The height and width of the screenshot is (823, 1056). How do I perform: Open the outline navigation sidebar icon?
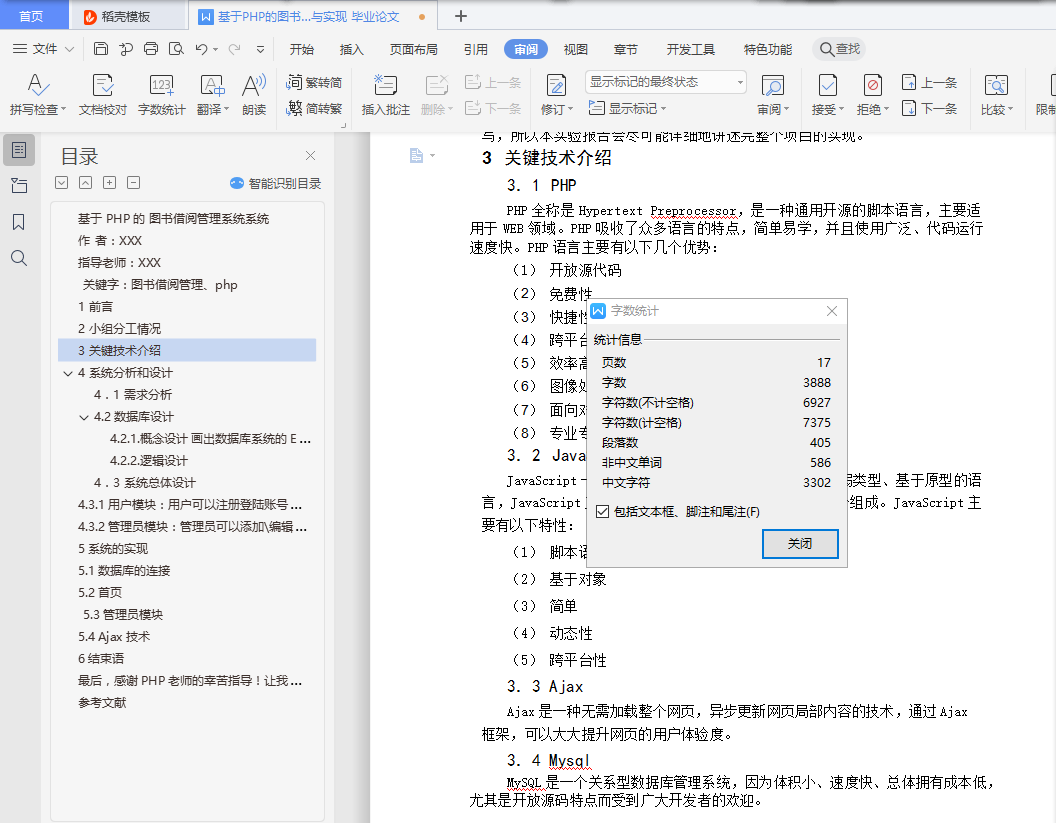[x=19, y=150]
